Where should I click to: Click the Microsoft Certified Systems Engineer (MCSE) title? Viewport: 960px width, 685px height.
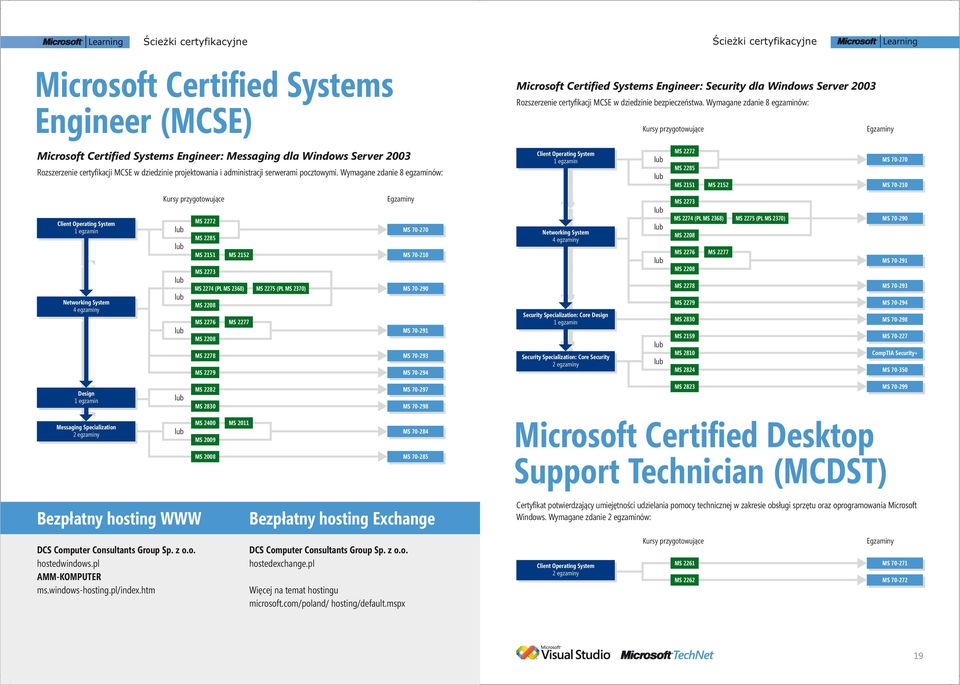tap(214, 103)
